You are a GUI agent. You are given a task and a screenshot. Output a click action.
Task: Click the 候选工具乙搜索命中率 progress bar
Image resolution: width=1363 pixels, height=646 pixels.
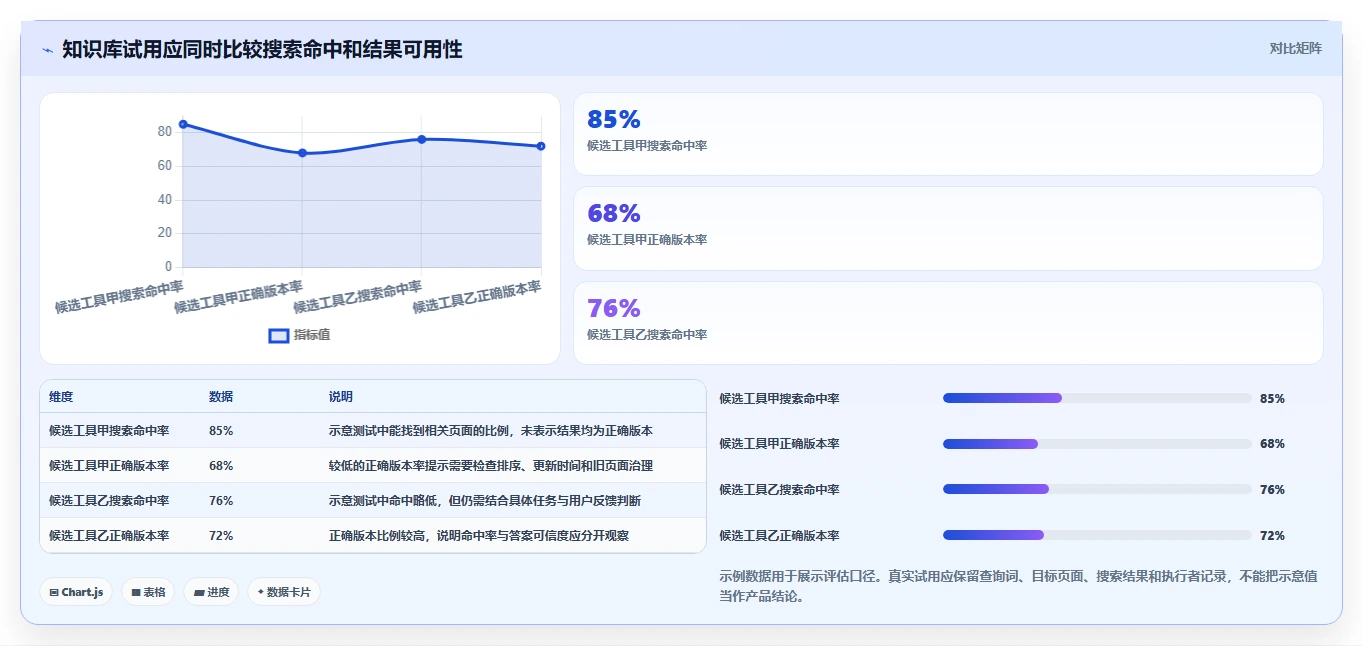[x=1097, y=489]
